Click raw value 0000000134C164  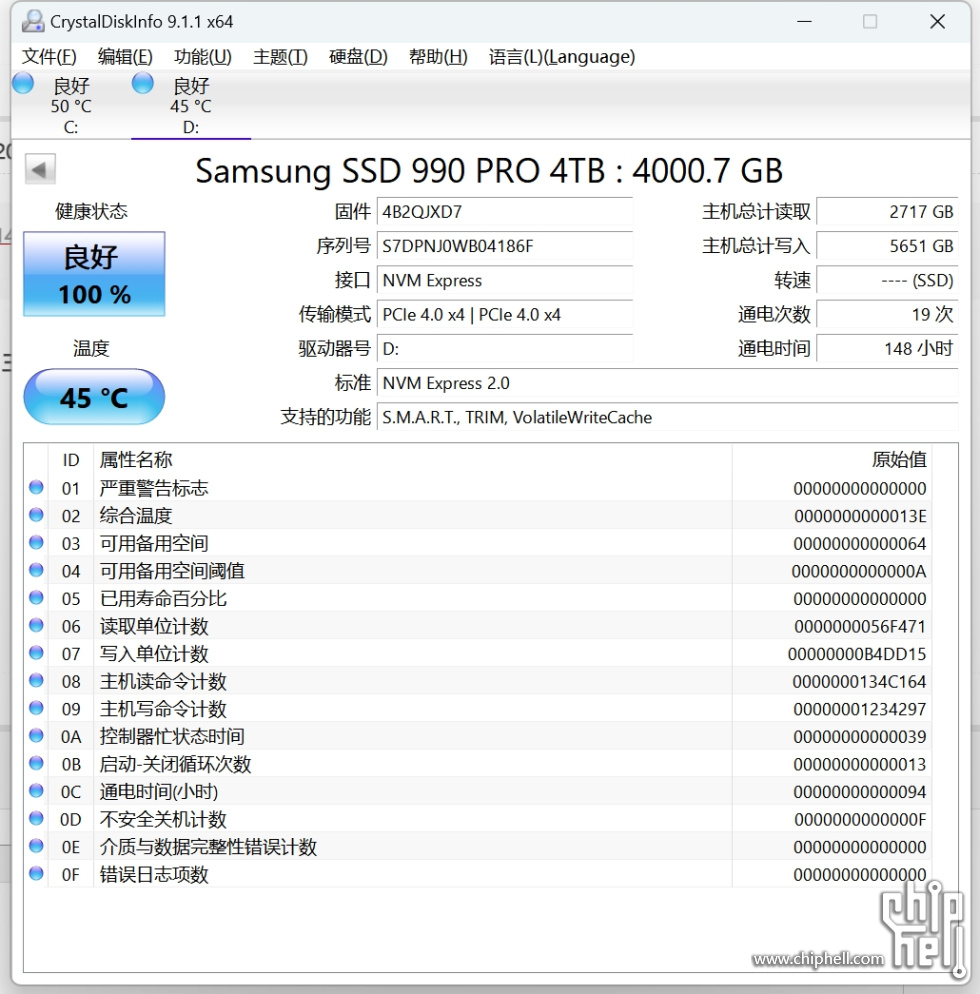coord(859,681)
